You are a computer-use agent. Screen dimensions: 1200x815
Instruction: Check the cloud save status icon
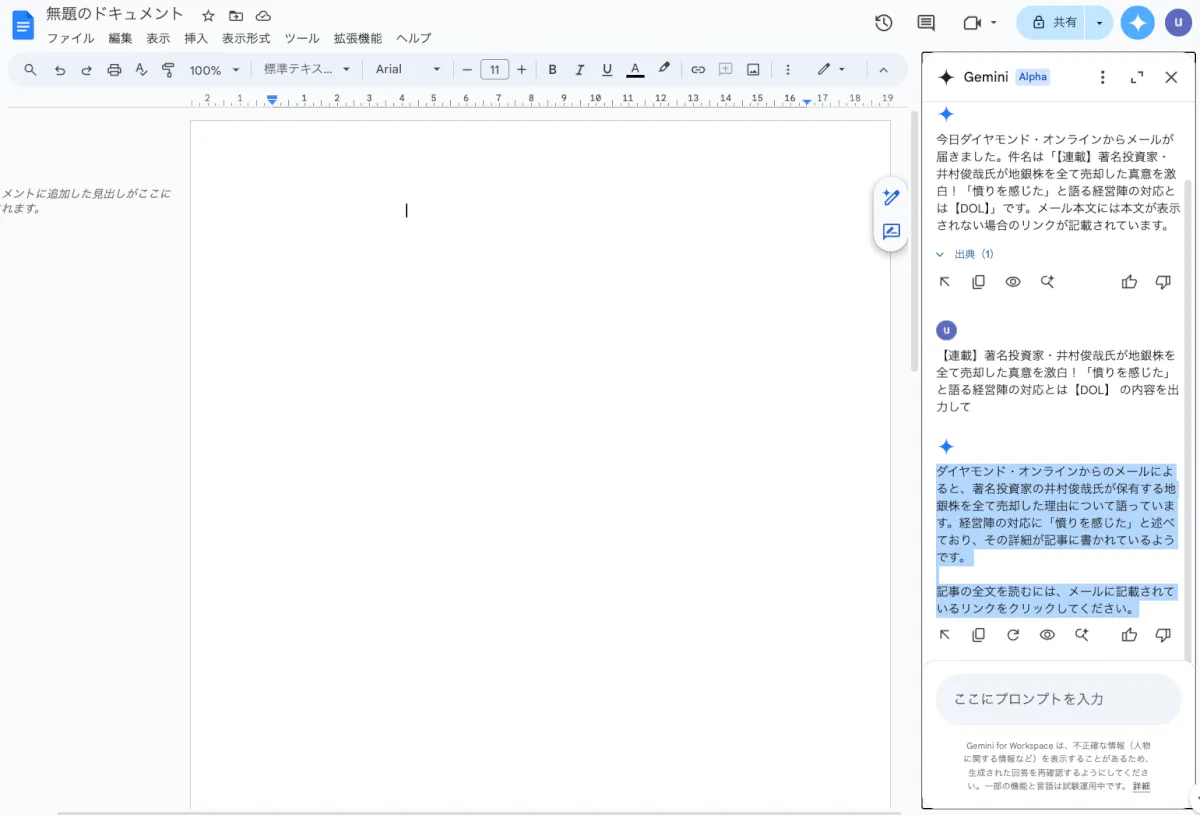(263, 16)
